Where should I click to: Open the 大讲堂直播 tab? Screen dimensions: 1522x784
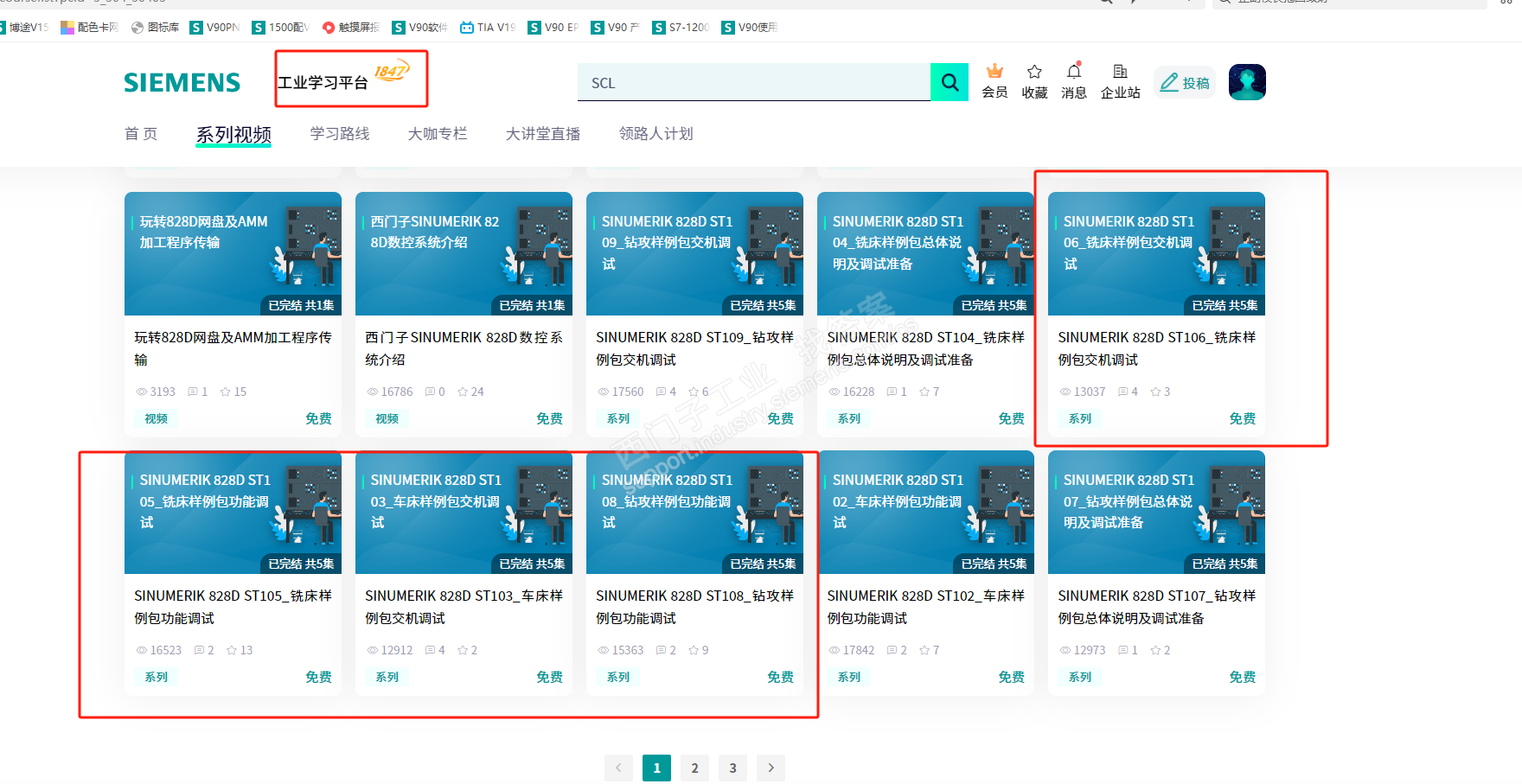coord(543,133)
